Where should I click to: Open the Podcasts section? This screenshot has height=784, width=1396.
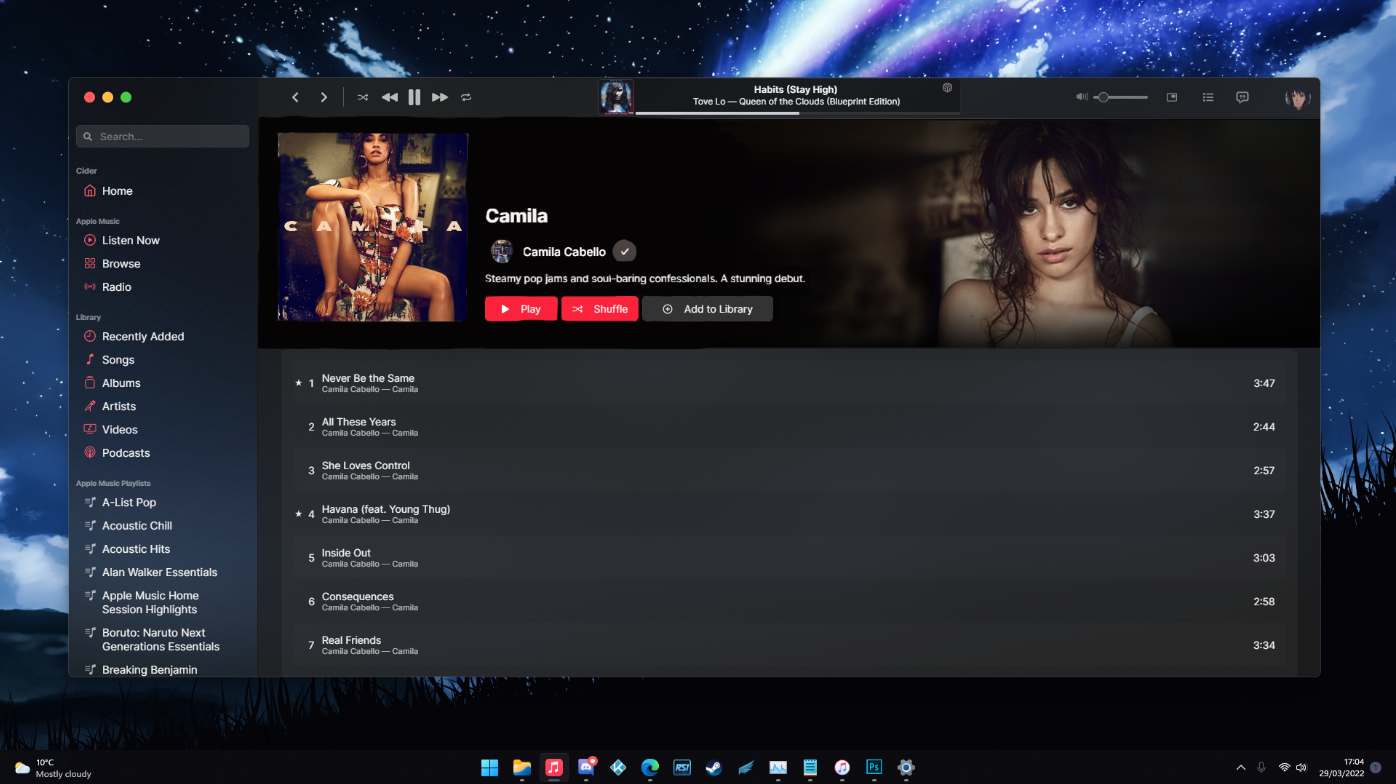pos(127,453)
